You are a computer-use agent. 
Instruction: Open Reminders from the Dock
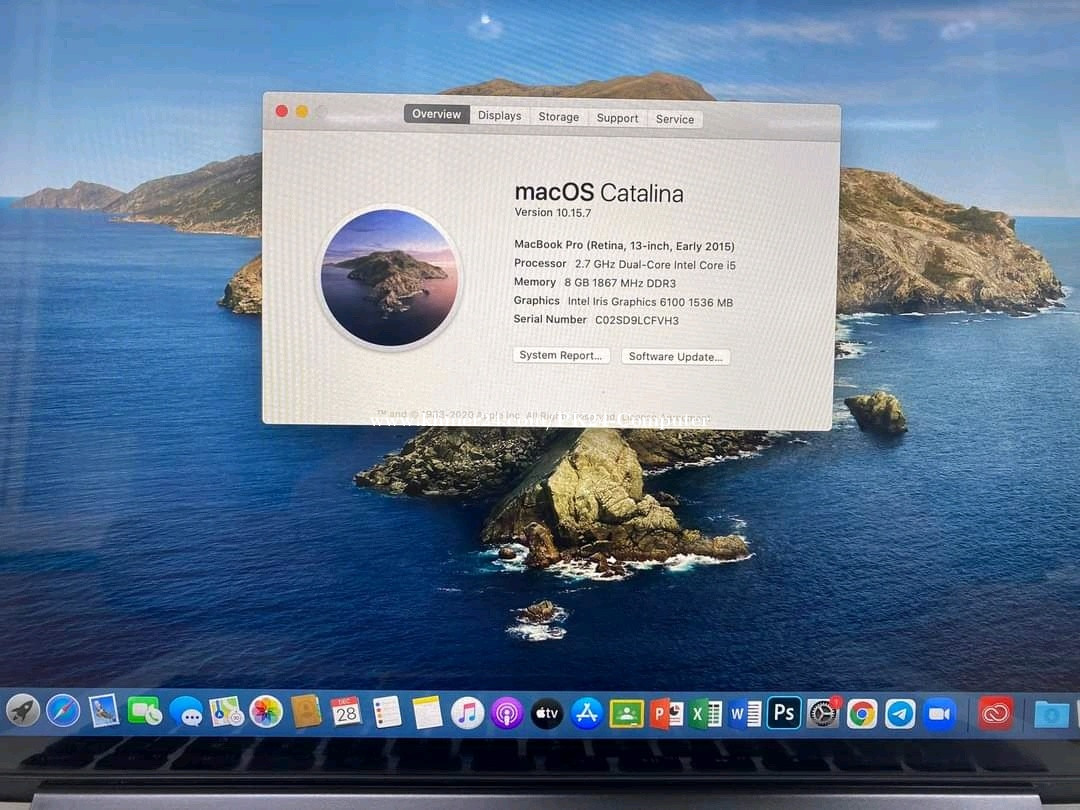(x=387, y=713)
